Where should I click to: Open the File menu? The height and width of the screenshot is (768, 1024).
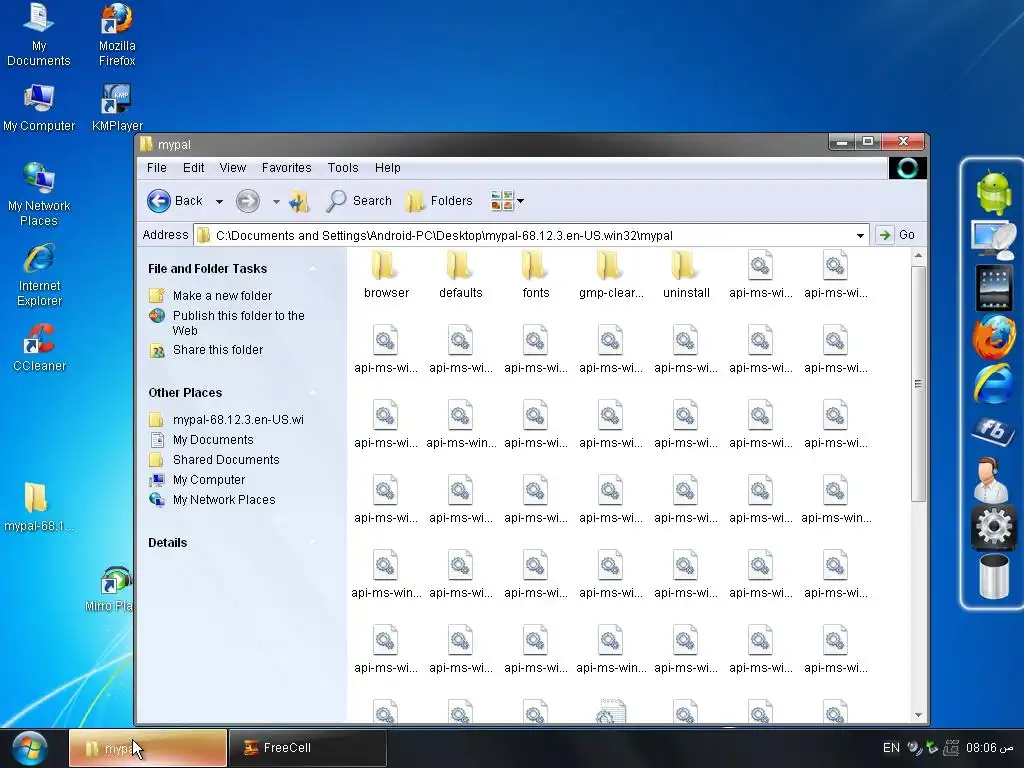[157, 168]
